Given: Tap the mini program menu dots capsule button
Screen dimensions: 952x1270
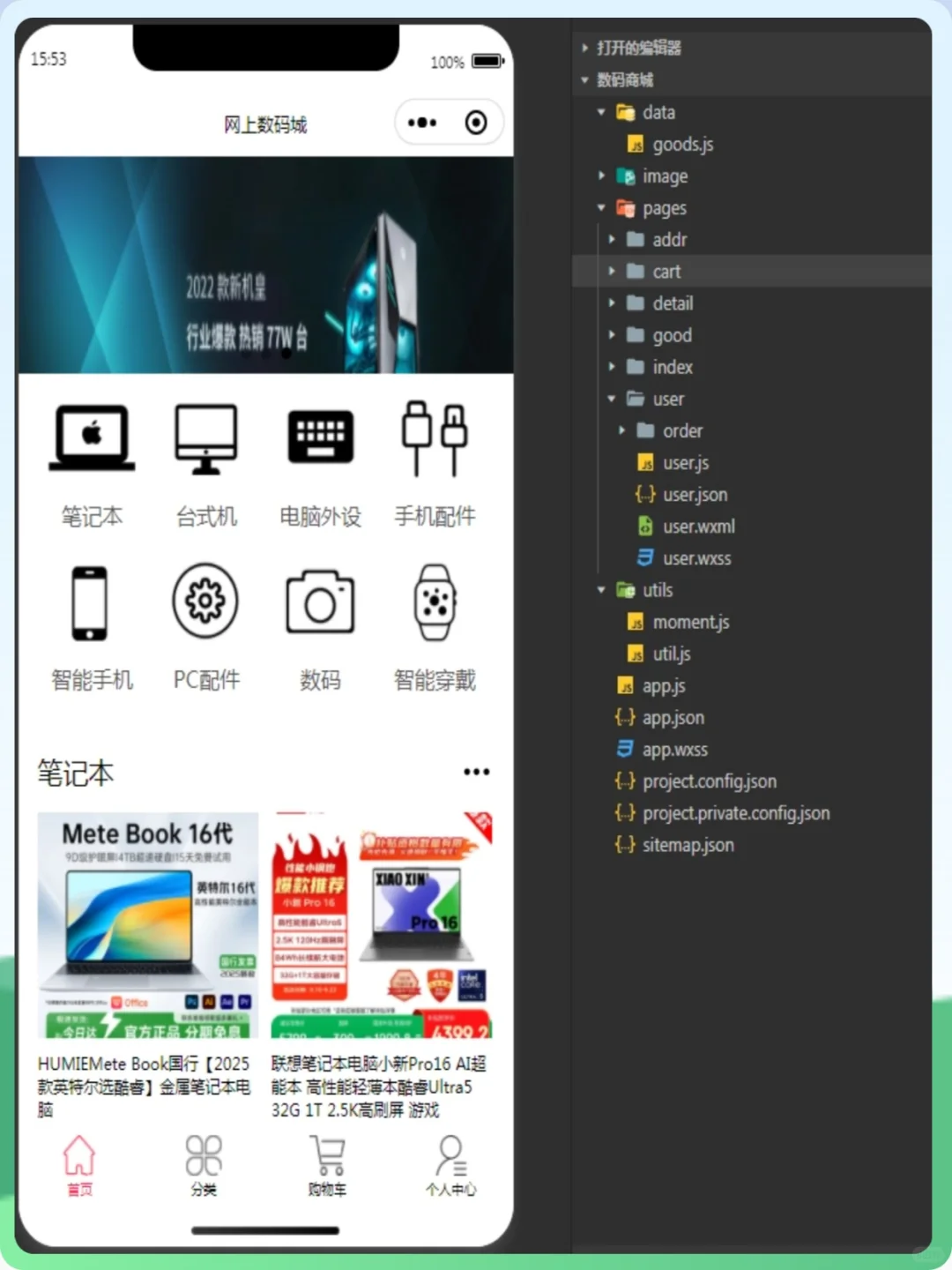Looking at the screenshot, I should pyautogui.click(x=422, y=123).
